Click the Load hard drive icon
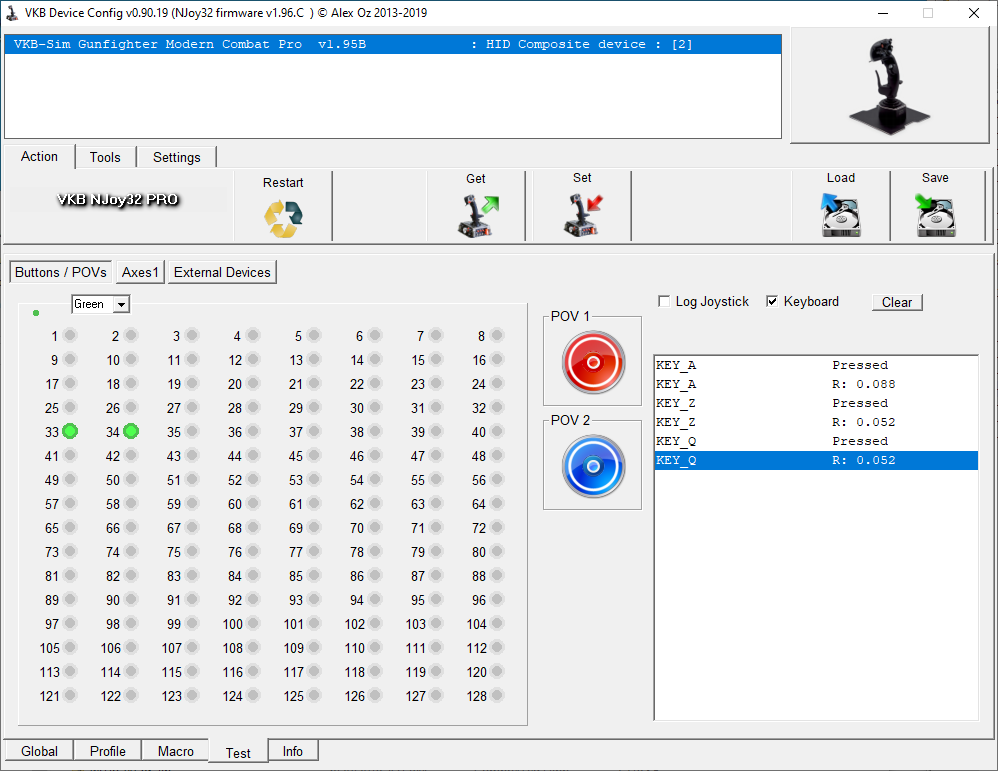This screenshot has height=771, width=998. point(840,215)
